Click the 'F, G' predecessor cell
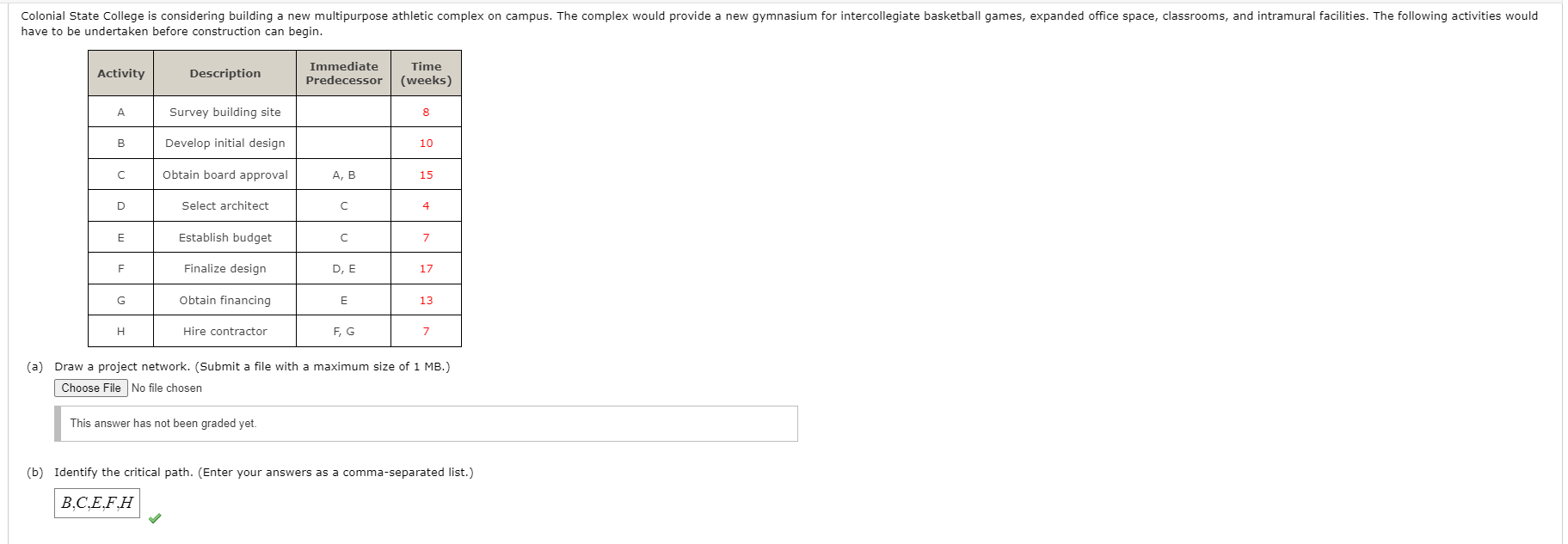 pos(344,332)
